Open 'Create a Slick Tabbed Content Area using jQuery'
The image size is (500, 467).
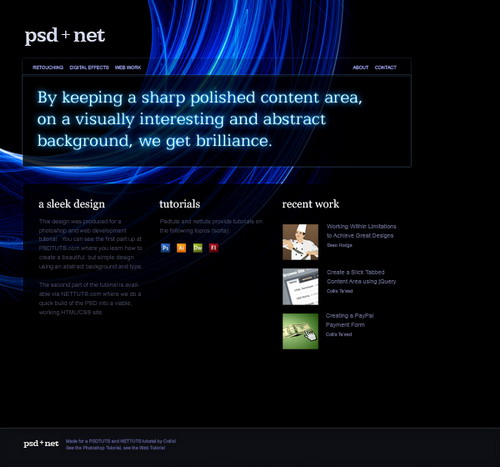tap(361, 277)
